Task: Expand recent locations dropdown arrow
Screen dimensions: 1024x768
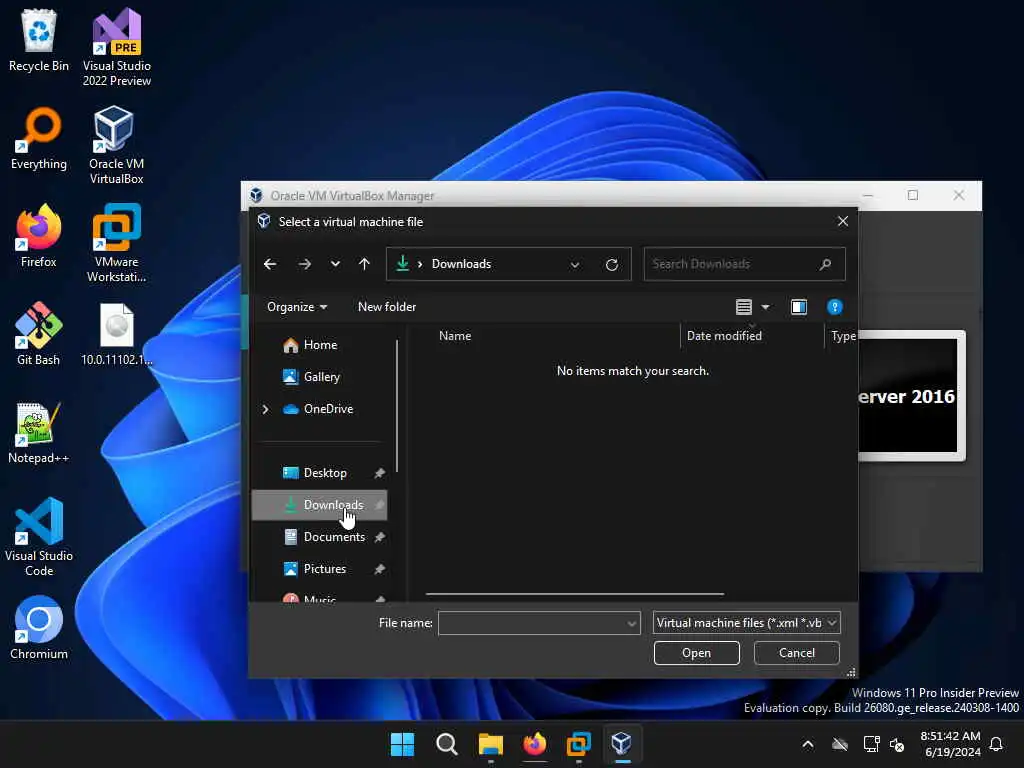Action: 335,264
